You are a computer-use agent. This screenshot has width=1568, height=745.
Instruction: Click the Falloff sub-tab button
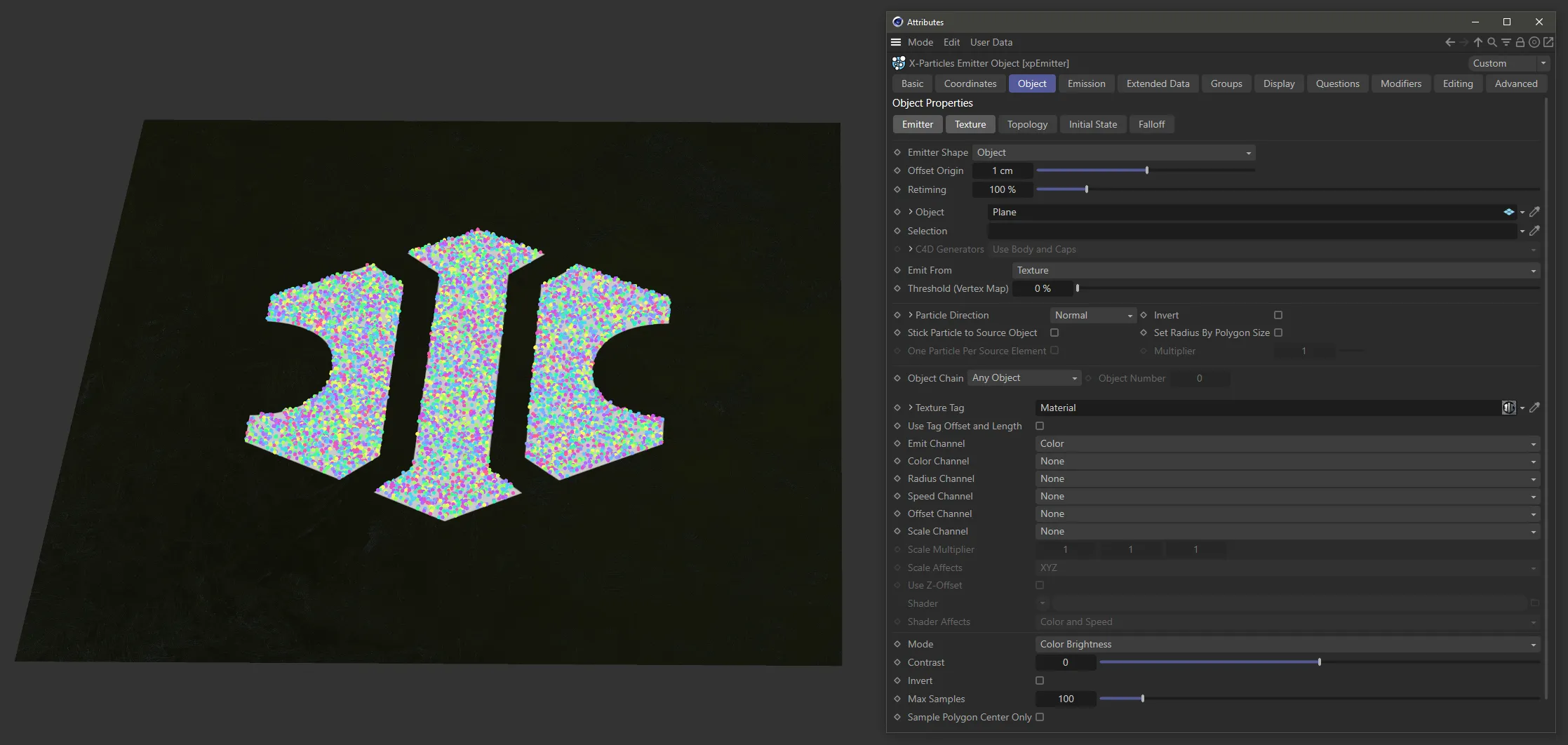pyautogui.click(x=1151, y=124)
